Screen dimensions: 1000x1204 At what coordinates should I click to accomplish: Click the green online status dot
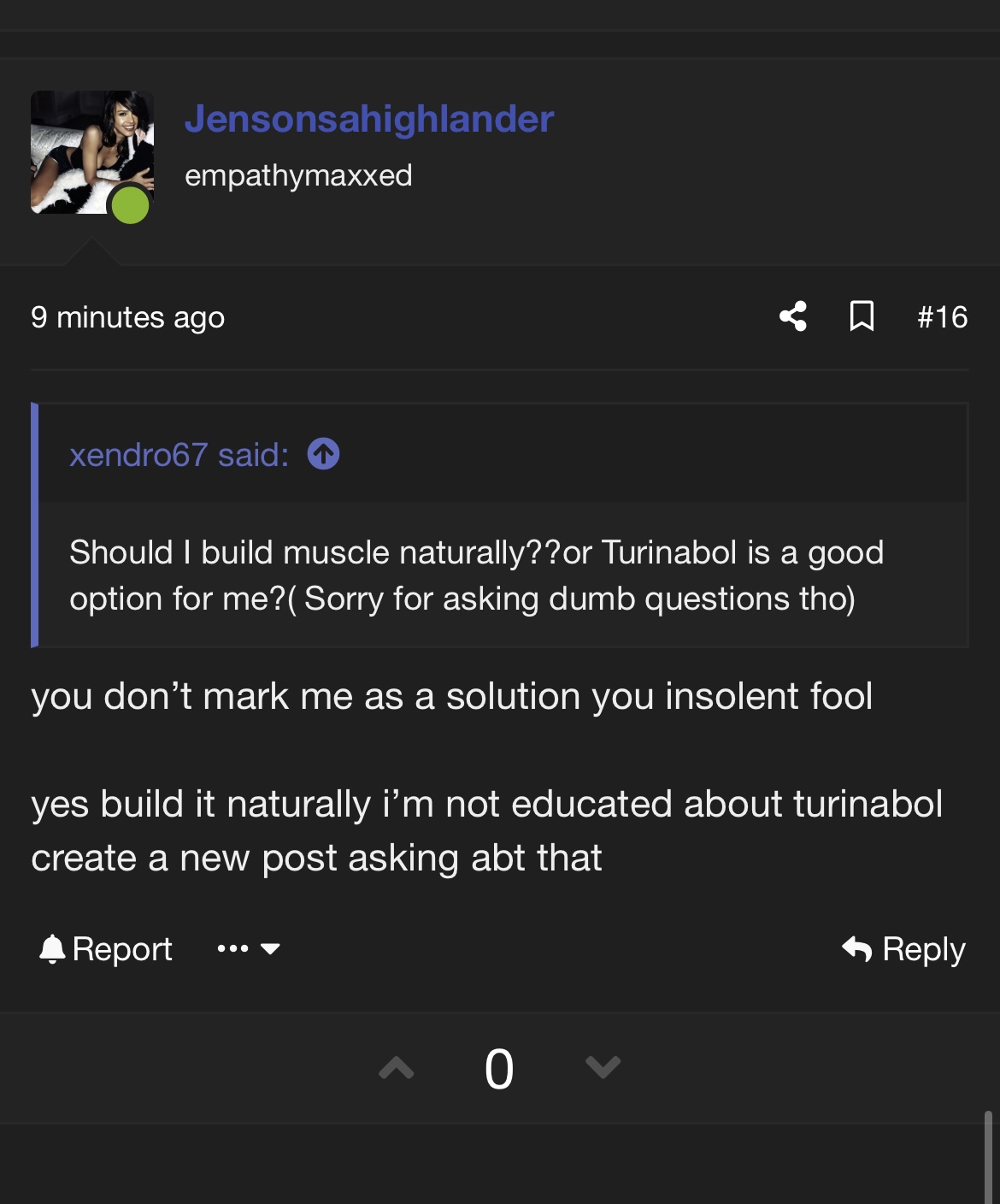(x=131, y=206)
